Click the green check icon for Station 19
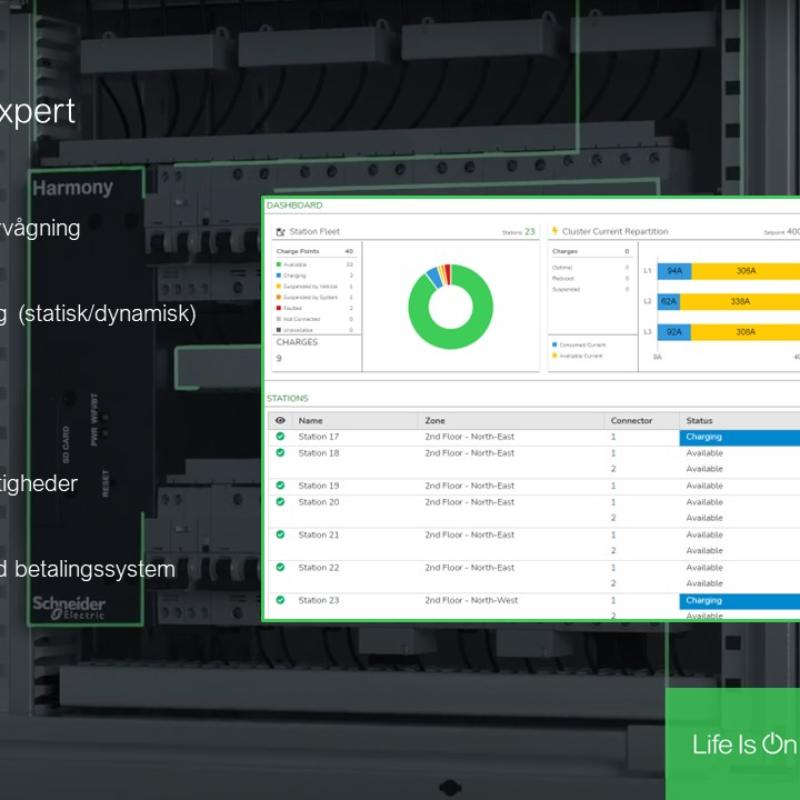 tap(280, 485)
